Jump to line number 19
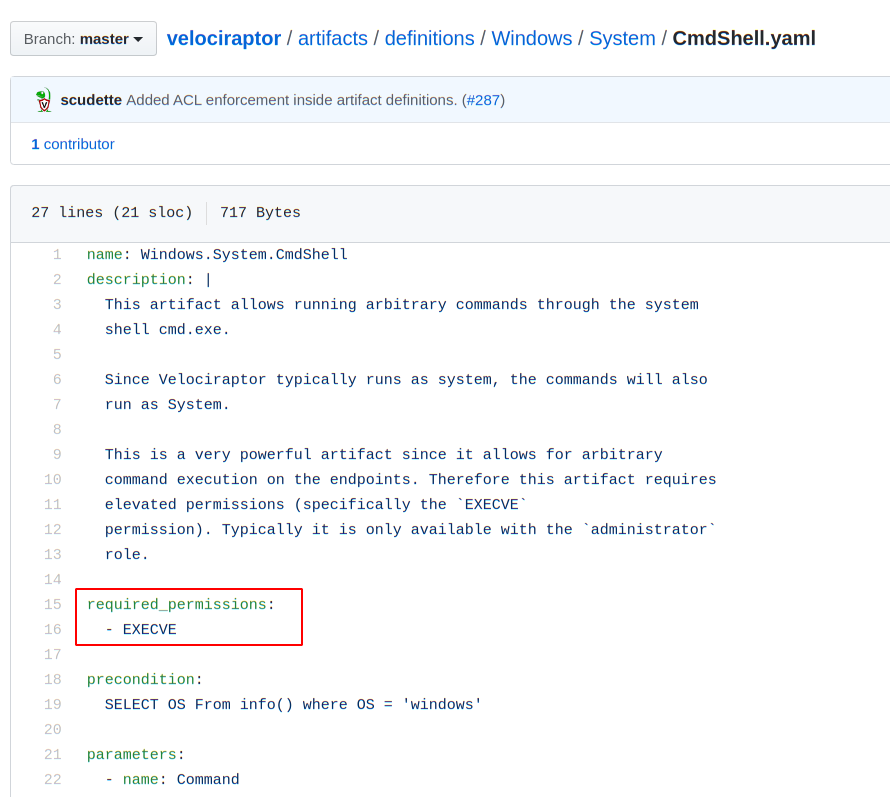Image resolution: width=890 pixels, height=797 pixels. [53, 705]
